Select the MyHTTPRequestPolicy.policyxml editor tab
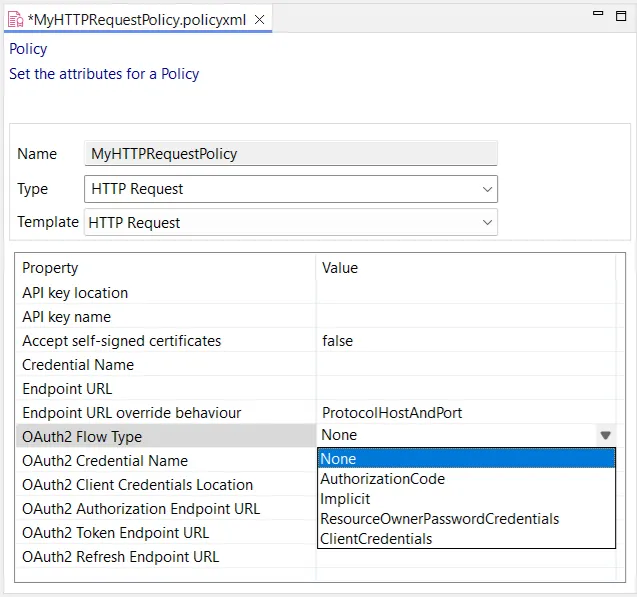 click(x=137, y=19)
